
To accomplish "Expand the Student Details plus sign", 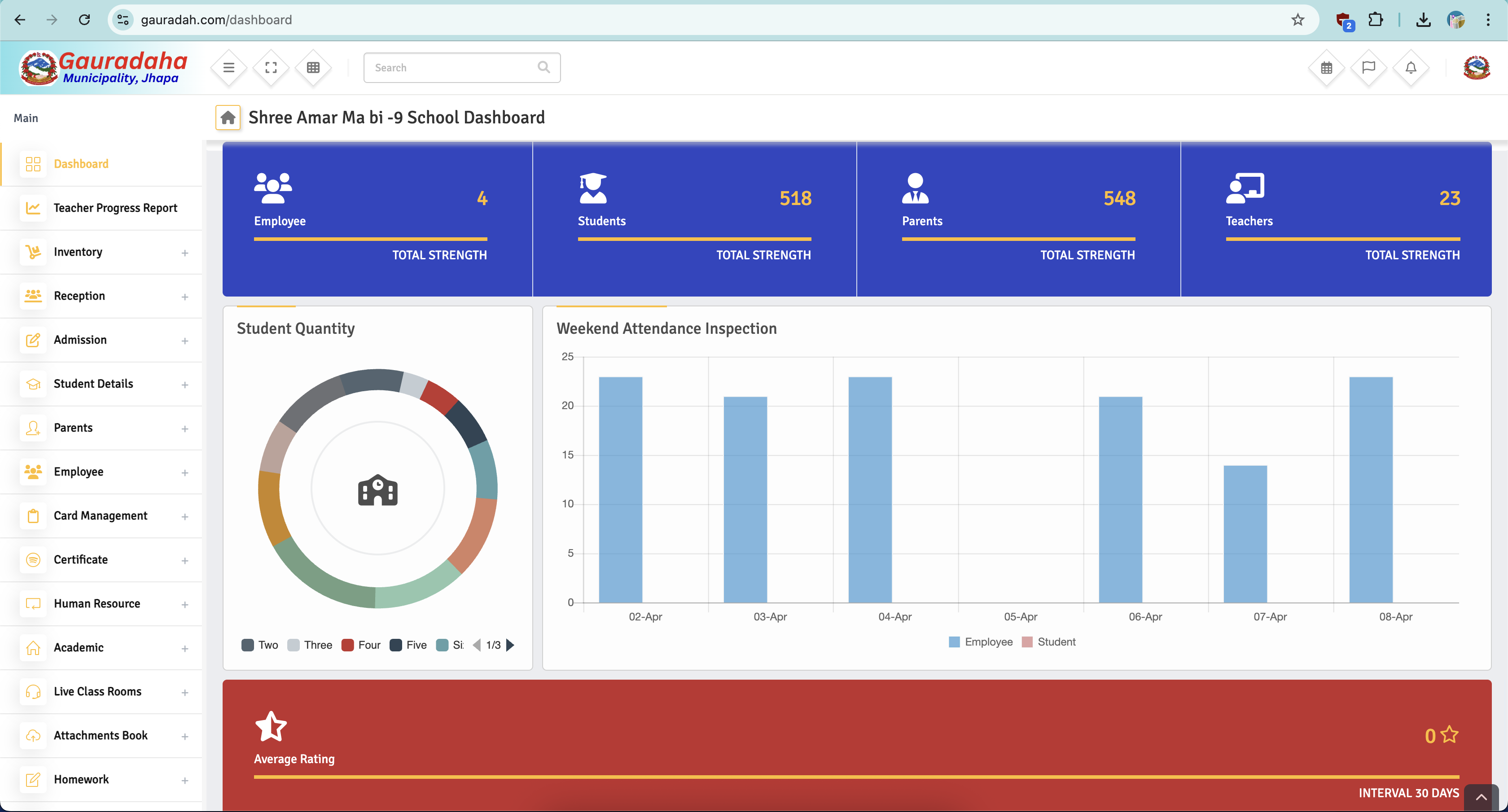I will pos(185,384).
